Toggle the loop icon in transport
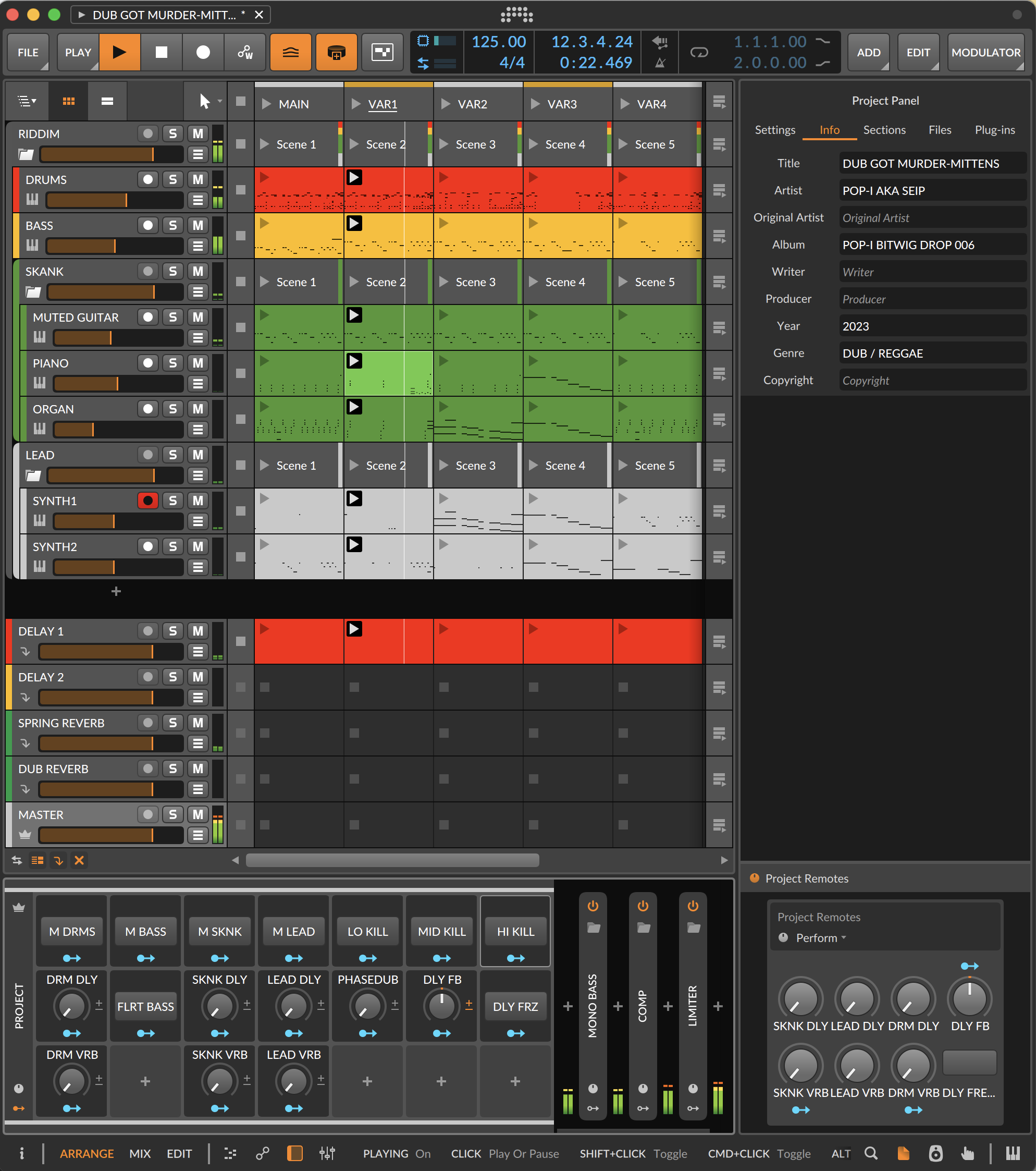Screen dimensions: 1036x1171 click(699, 52)
